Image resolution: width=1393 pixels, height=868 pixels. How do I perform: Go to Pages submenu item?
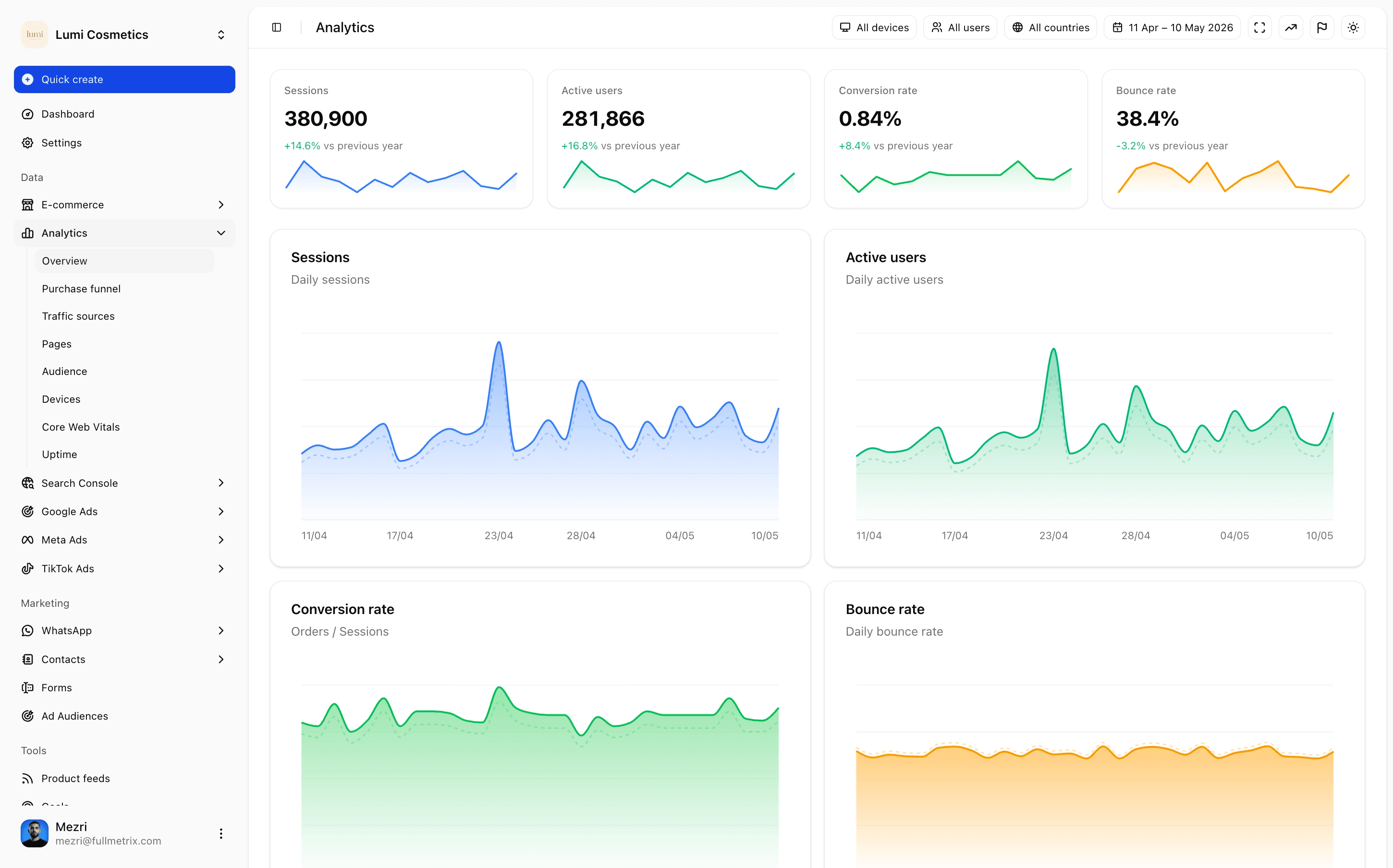click(57, 344)
